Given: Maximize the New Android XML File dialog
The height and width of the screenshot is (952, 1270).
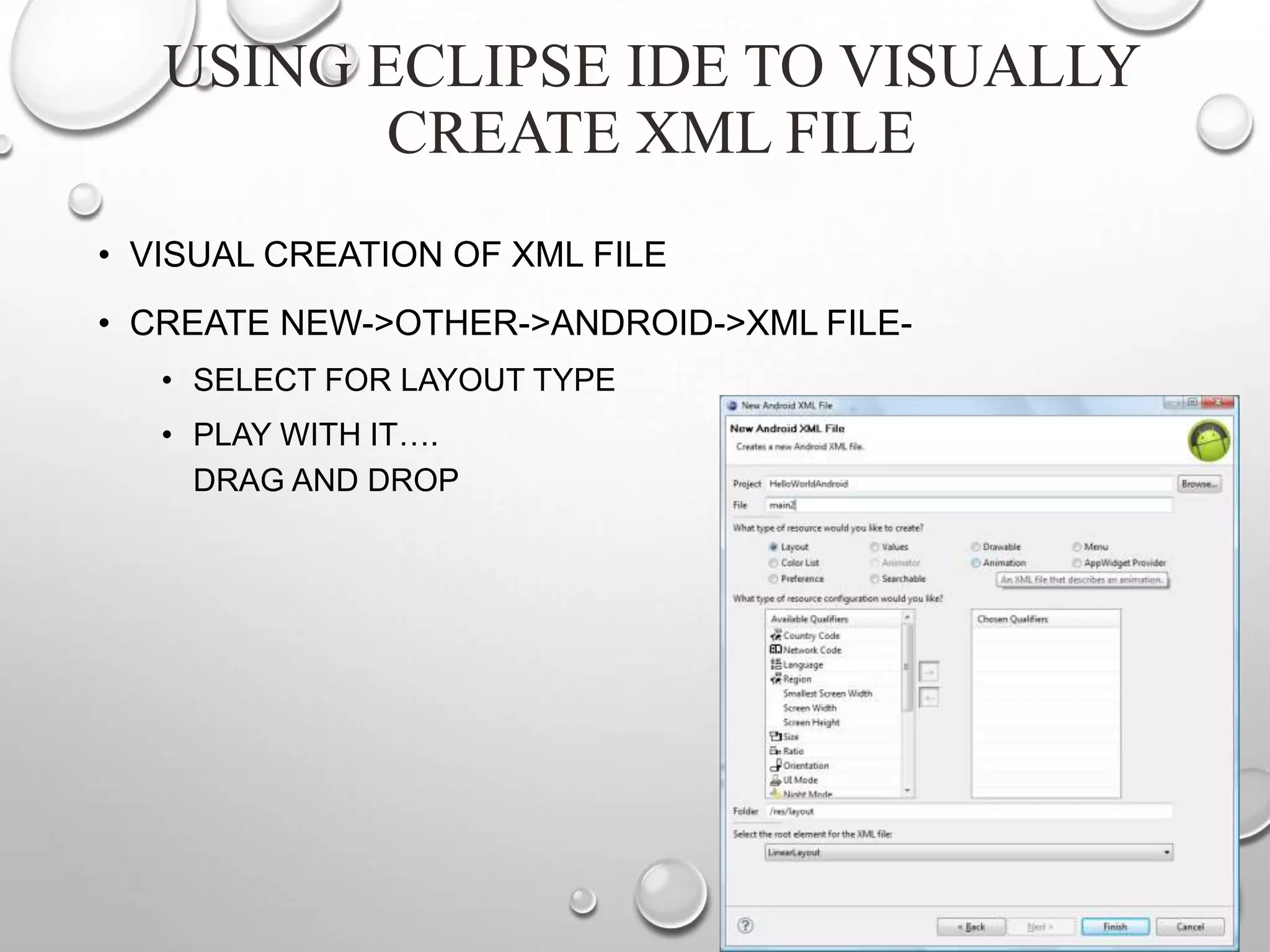Looking at the screenshot, I should [1191, 403].
